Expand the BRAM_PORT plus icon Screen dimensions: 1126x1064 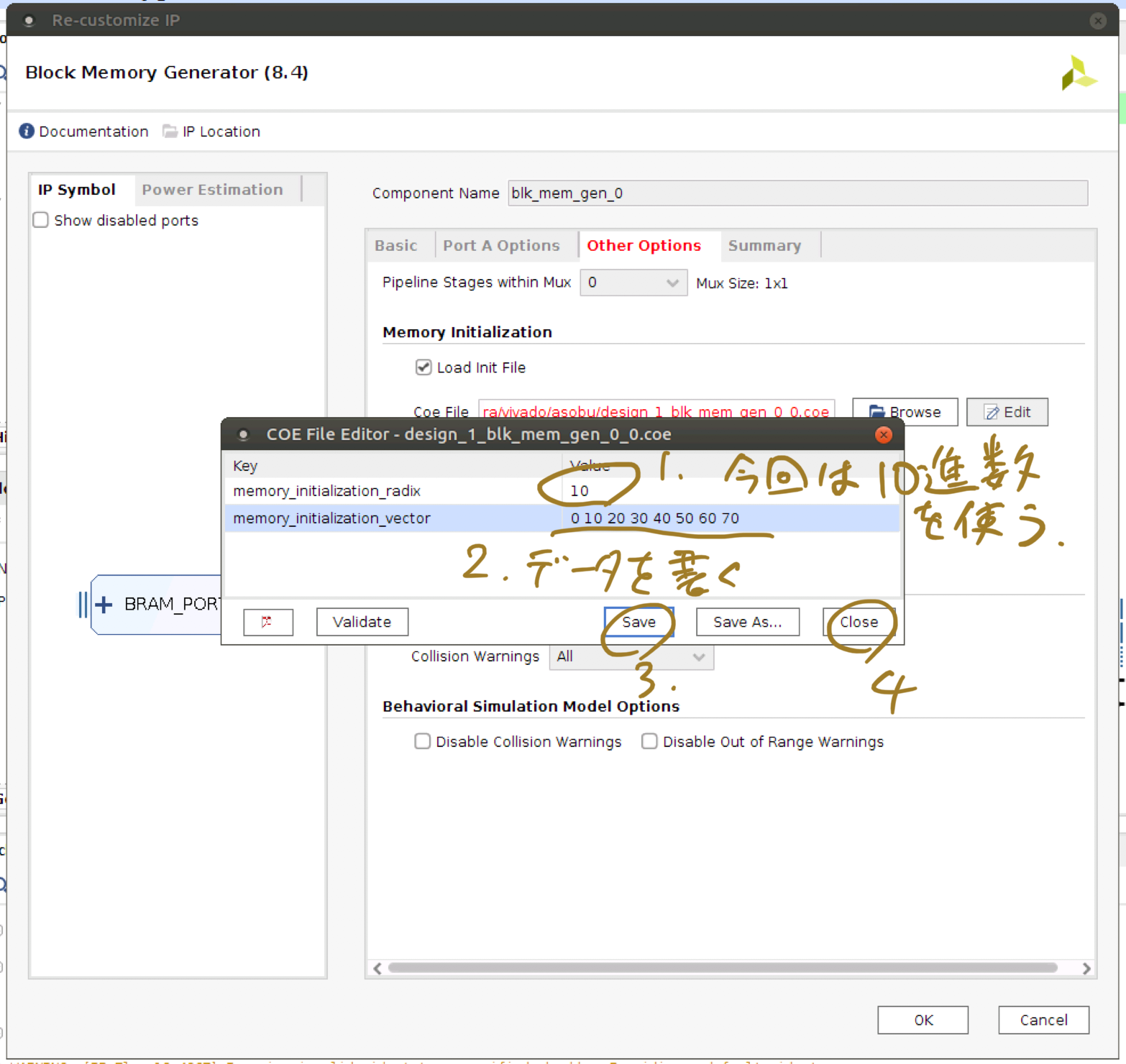(x=104, y=605)
